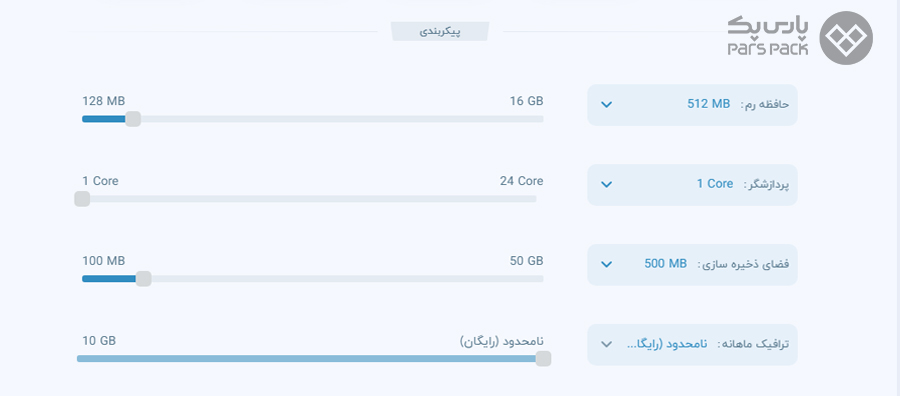Image resolution: width=900 pixels, height=396 pixels.
Task: Open the monthly traffic unlimited dropdown
Action: tap(692, 344)
